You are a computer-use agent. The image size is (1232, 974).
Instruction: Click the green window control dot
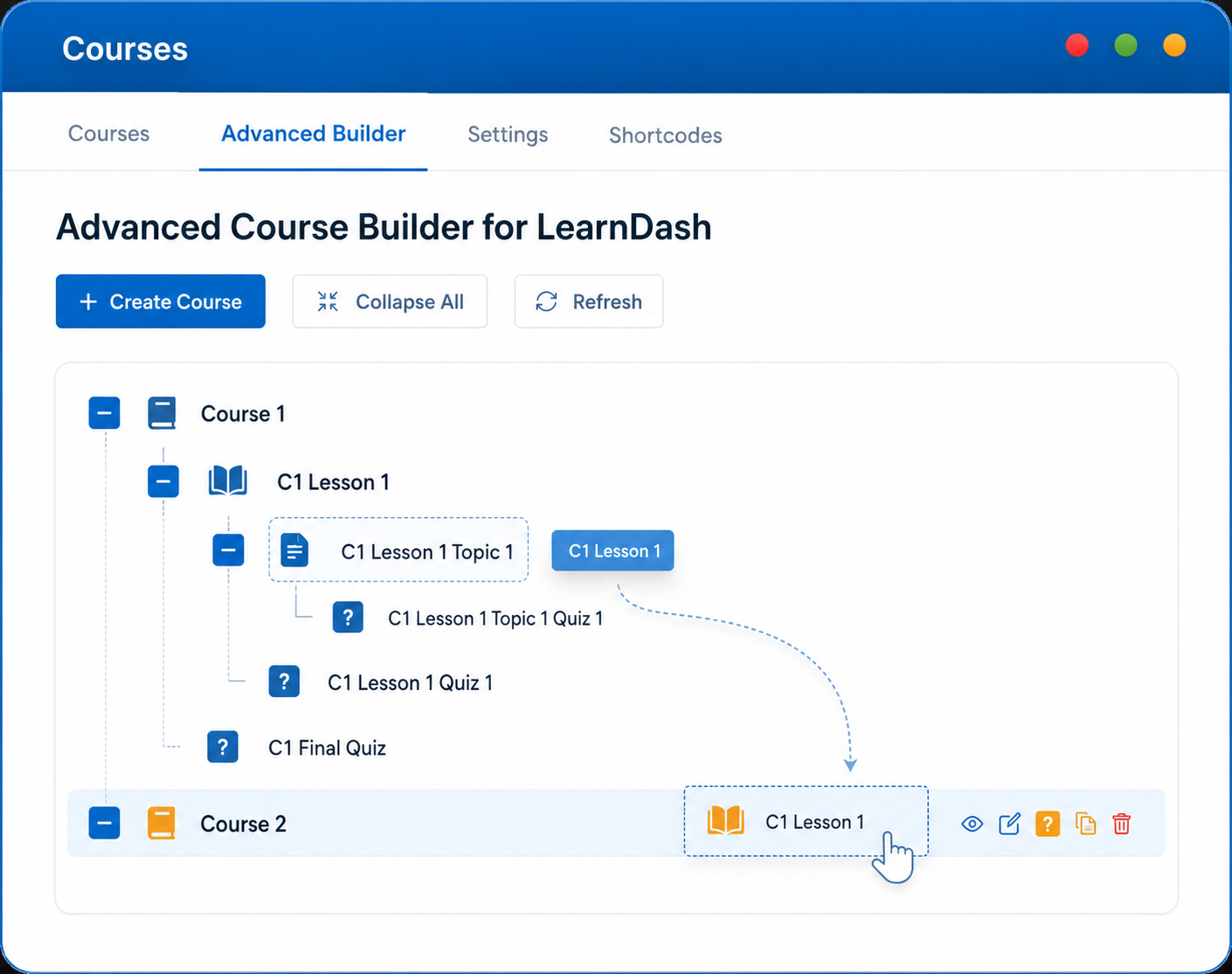(1125, 45)
